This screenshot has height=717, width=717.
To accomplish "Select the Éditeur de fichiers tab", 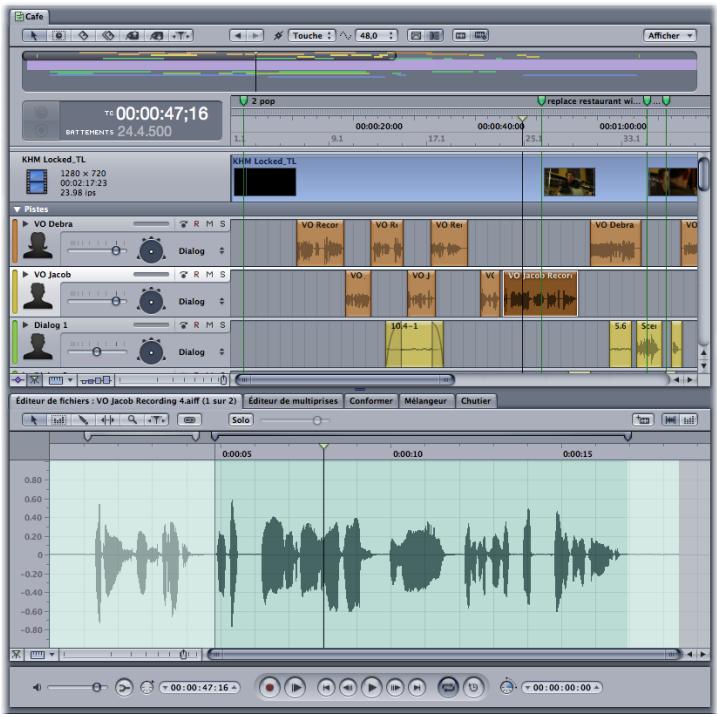I will (126, 401).
